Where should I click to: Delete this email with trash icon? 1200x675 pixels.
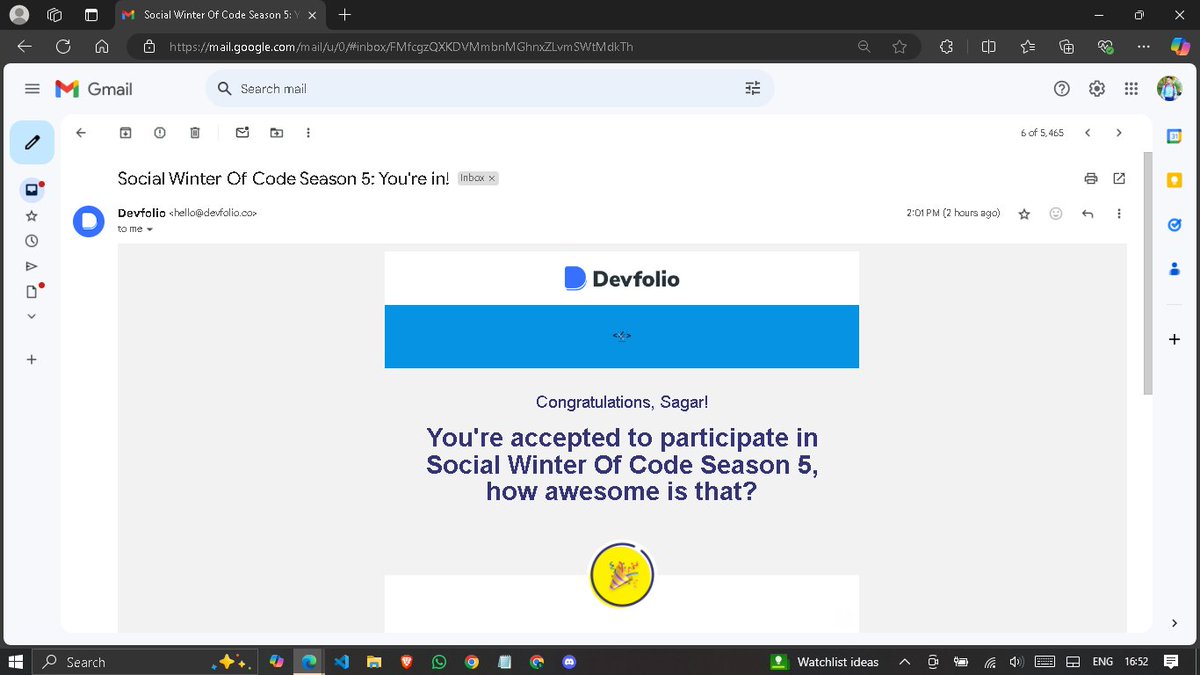click(x=195, y=133)
